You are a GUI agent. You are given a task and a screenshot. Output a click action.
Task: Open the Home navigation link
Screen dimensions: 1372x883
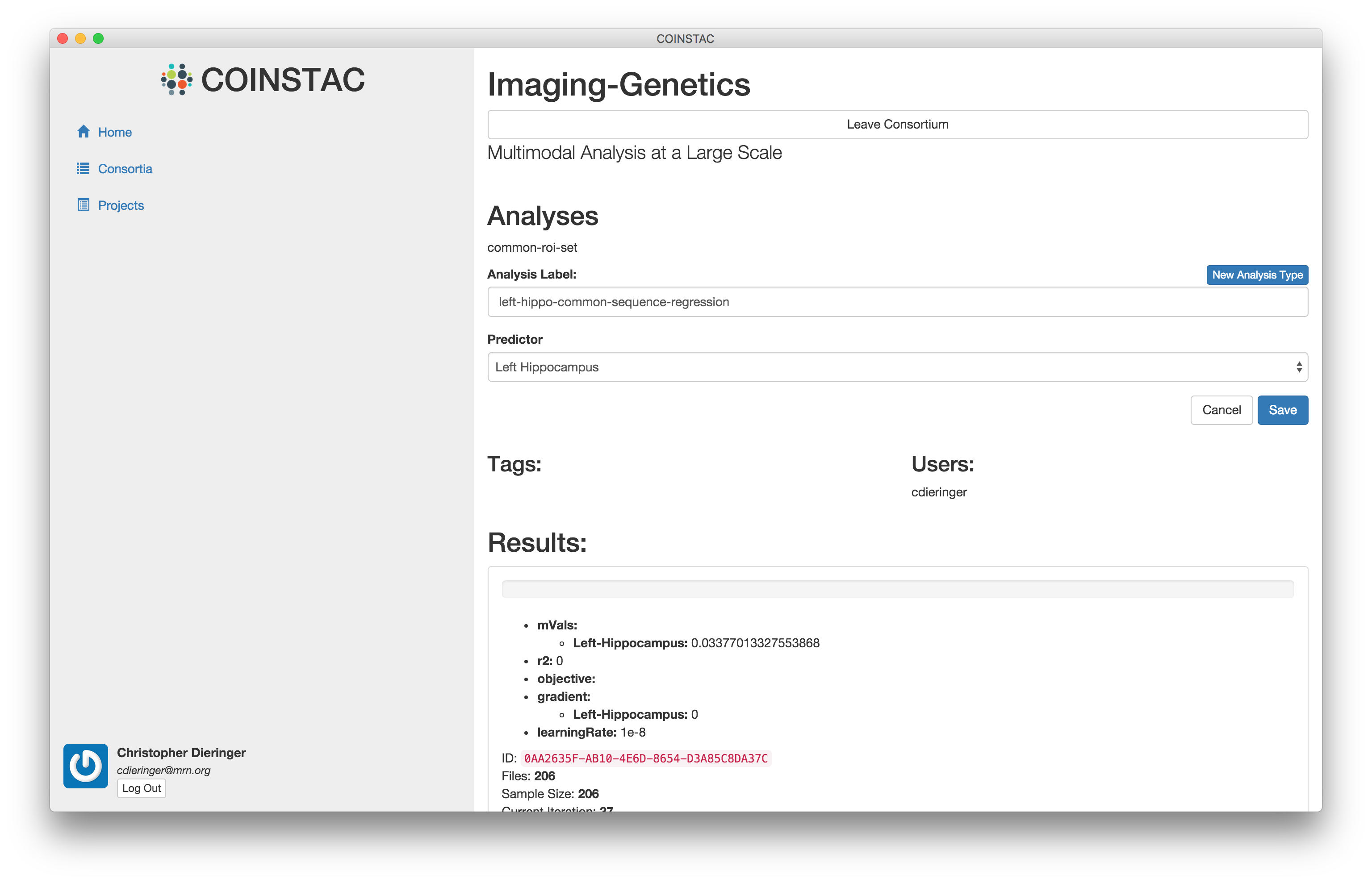pyautogui.click(x=115, y=133)
